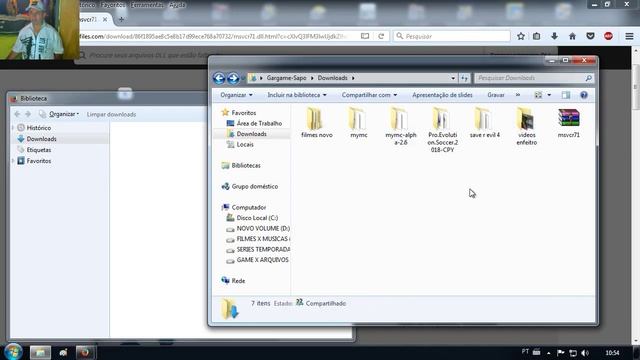Show hidden system tray icons
Image resolution: width=640 pixels, height=360 pixels.
click(x=549, y=353)
